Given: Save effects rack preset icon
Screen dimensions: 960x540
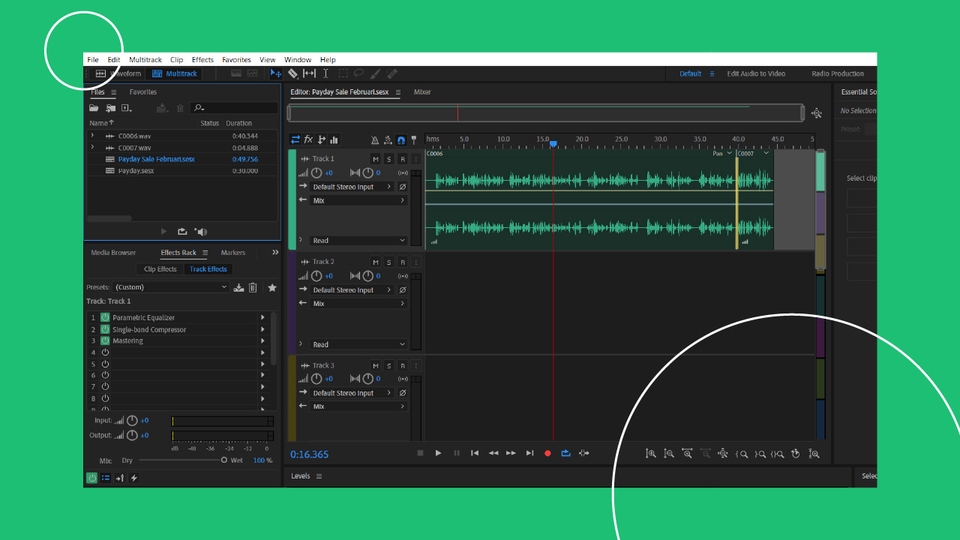Looking at the screenshot, I should [239, 287].
